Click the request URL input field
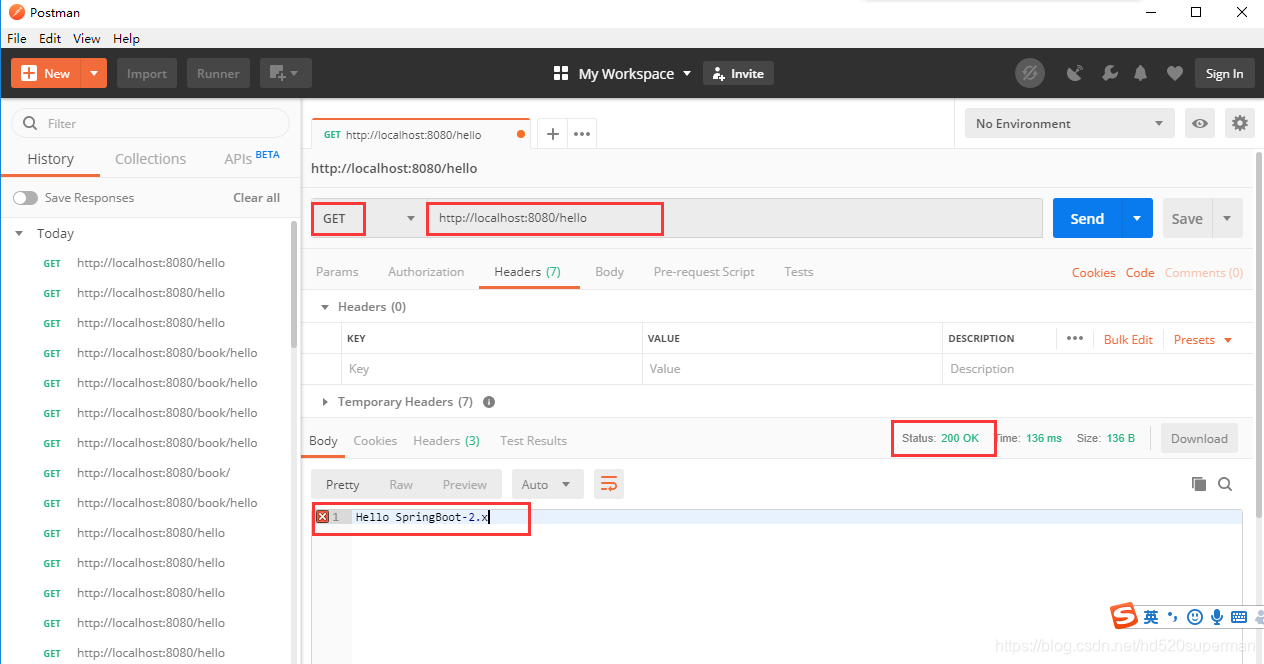 [x=735, y=218]
